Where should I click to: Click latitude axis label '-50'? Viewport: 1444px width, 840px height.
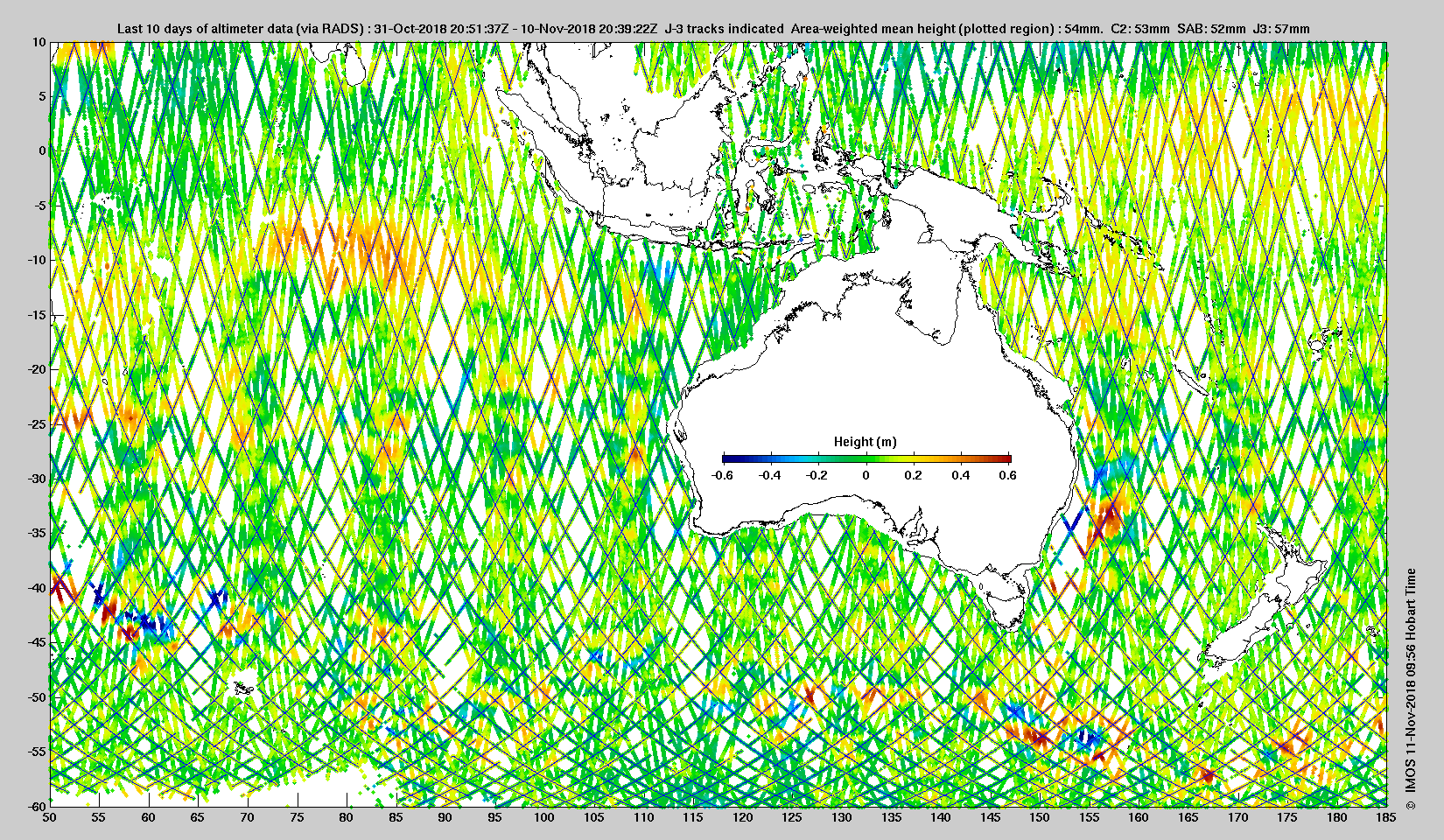(x=36, y=696)
